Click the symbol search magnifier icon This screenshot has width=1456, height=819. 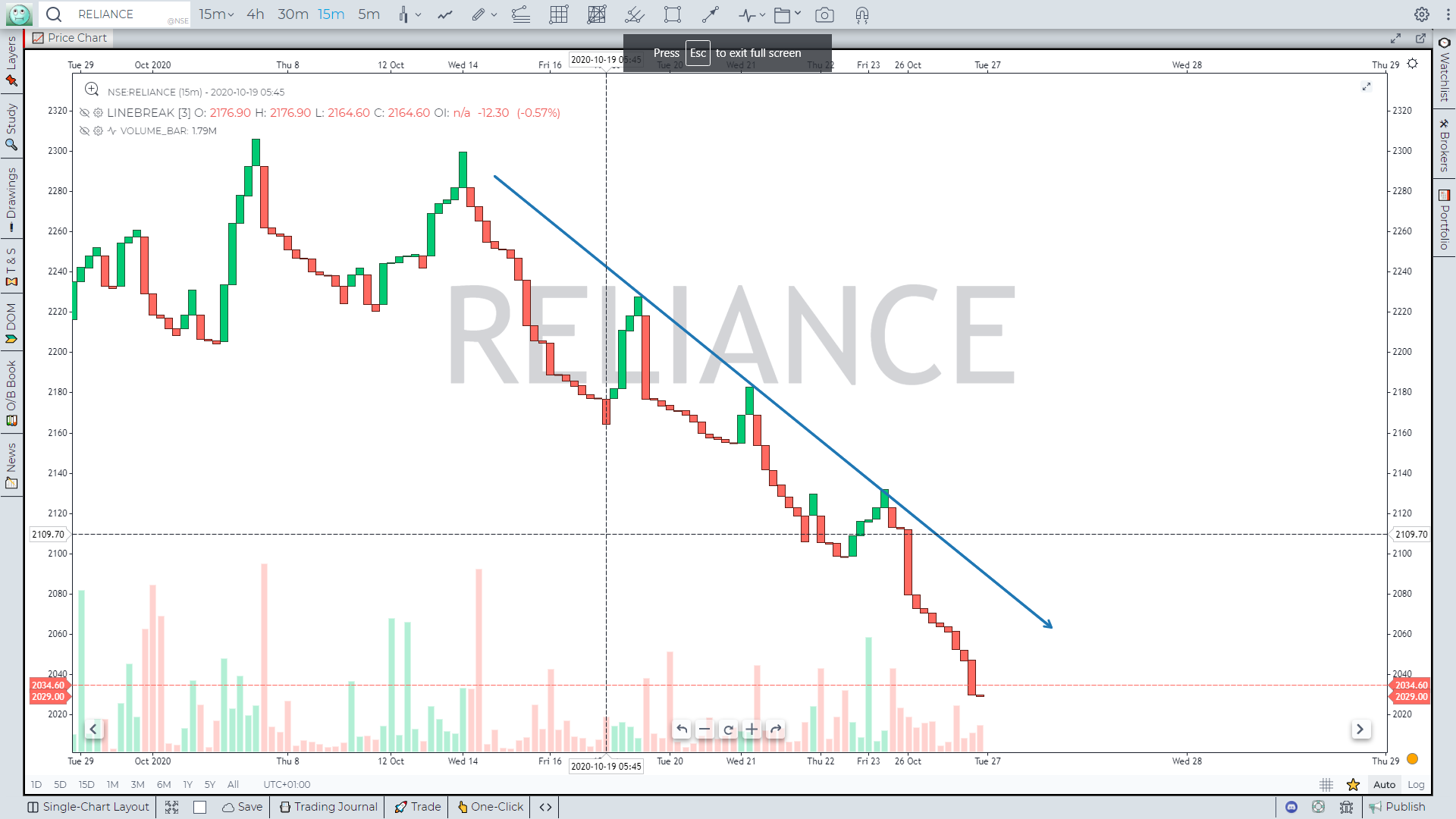[53, 14]
